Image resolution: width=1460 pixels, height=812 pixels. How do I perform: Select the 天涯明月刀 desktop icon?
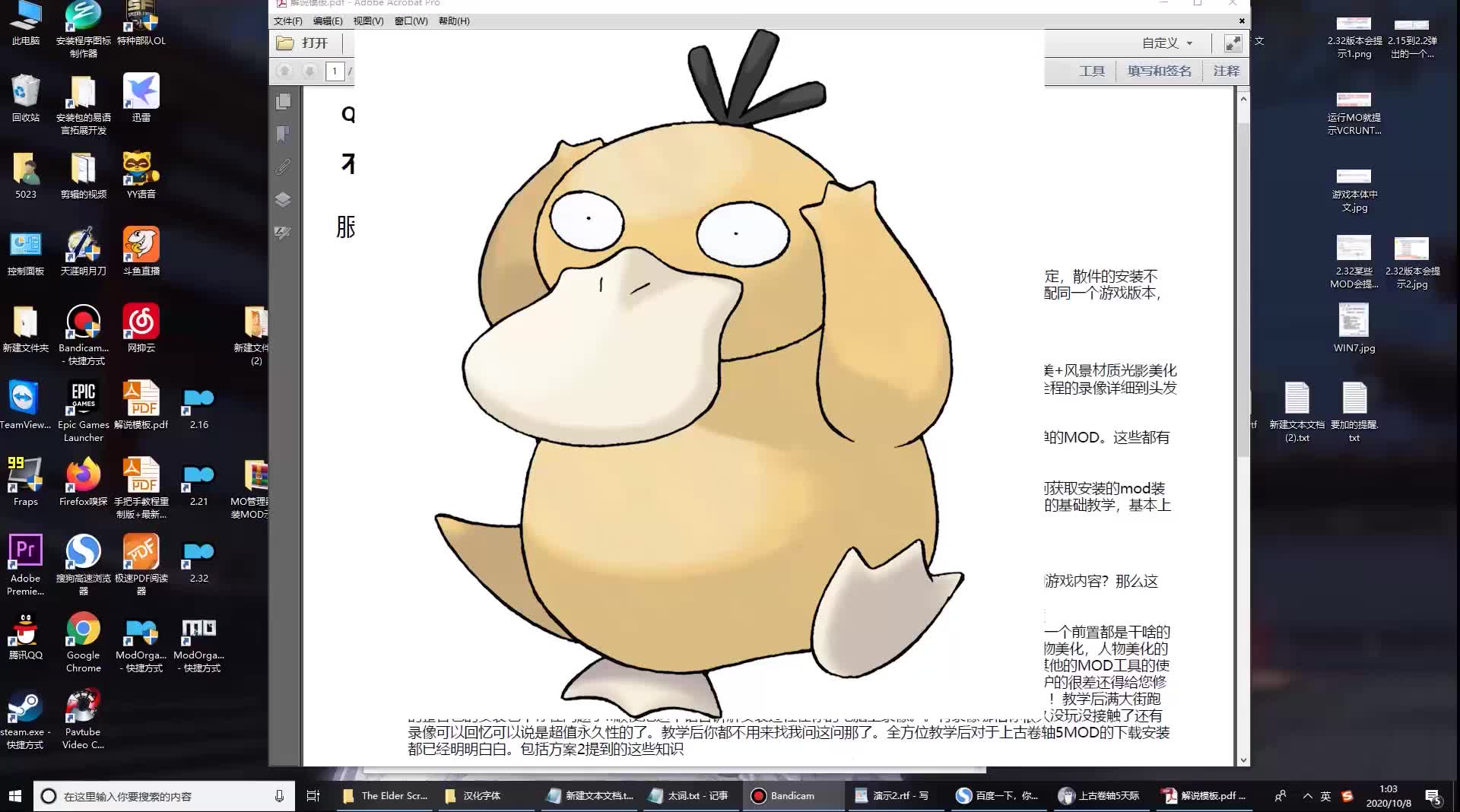84,252
